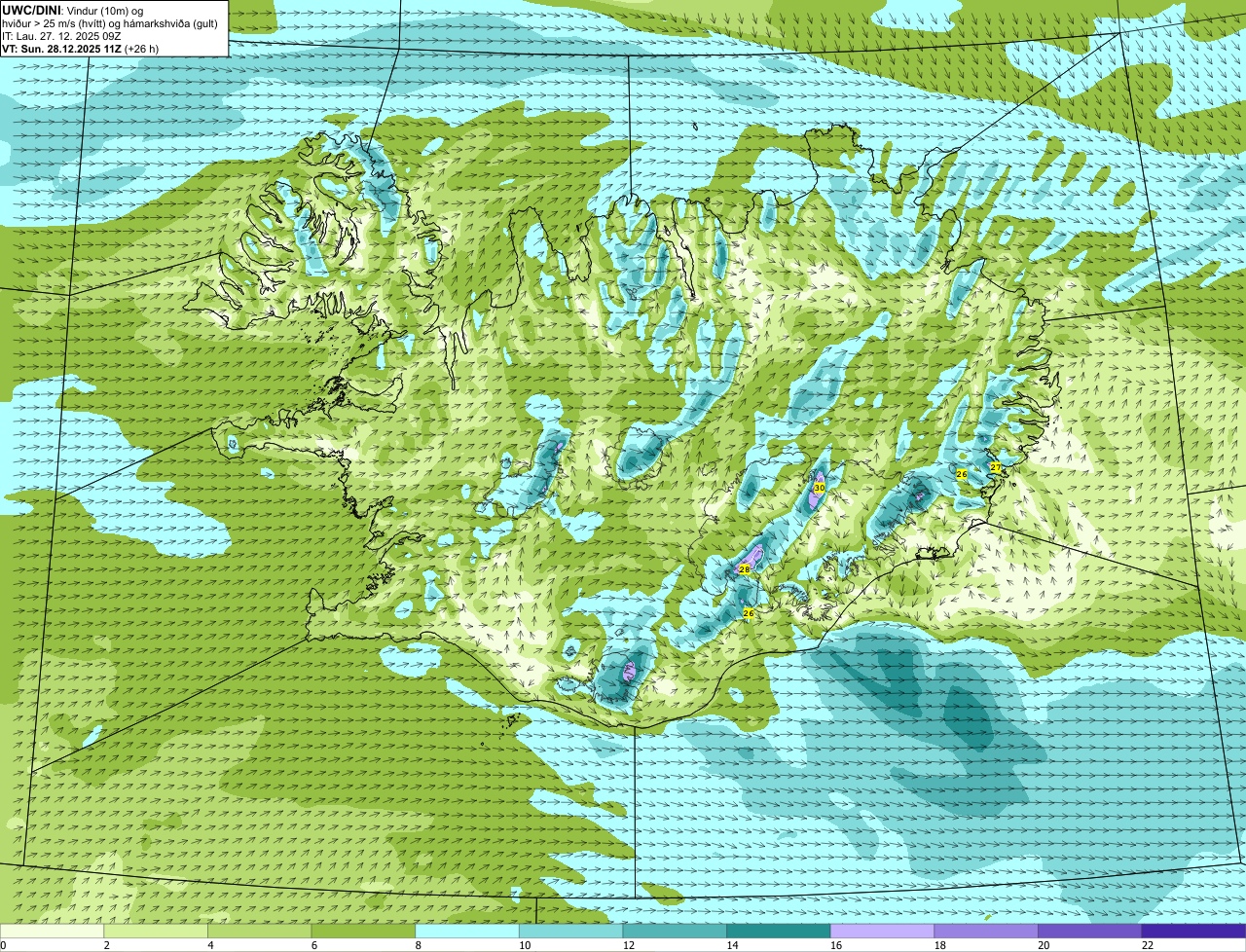Select the 2–4 m/s legend swatch
This screenshot has width=1246, height=952.
click(156, 931)
